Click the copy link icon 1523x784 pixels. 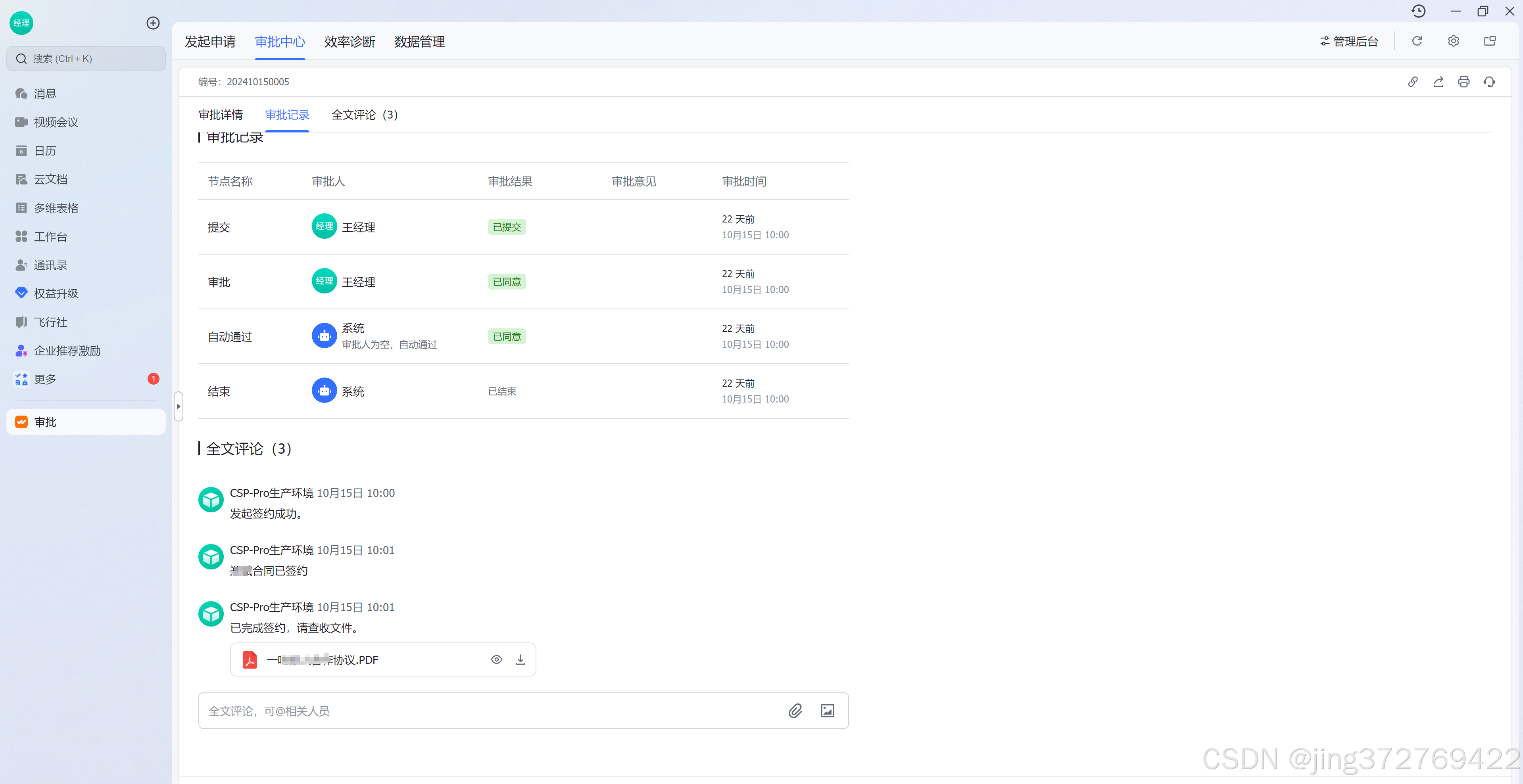1412,82
